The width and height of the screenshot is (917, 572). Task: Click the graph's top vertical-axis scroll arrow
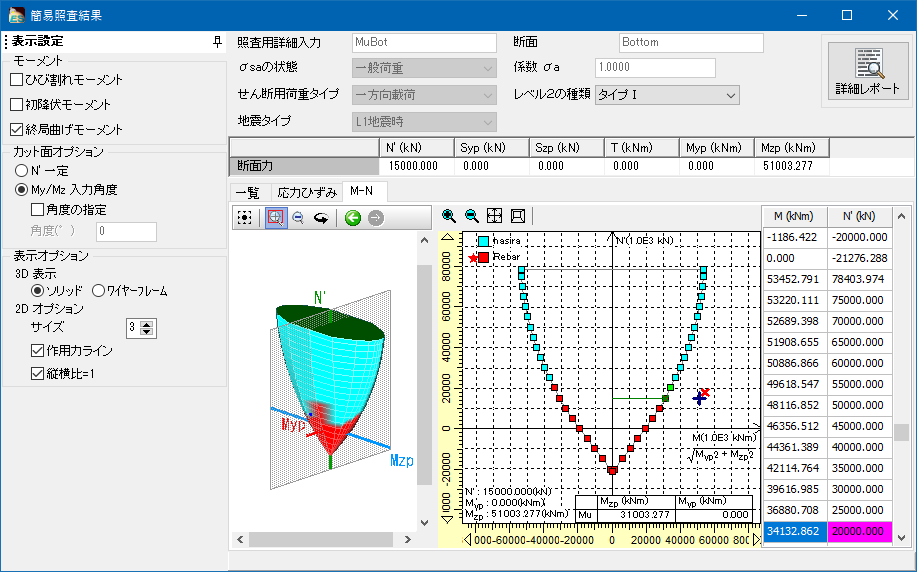tap(447, 237)
